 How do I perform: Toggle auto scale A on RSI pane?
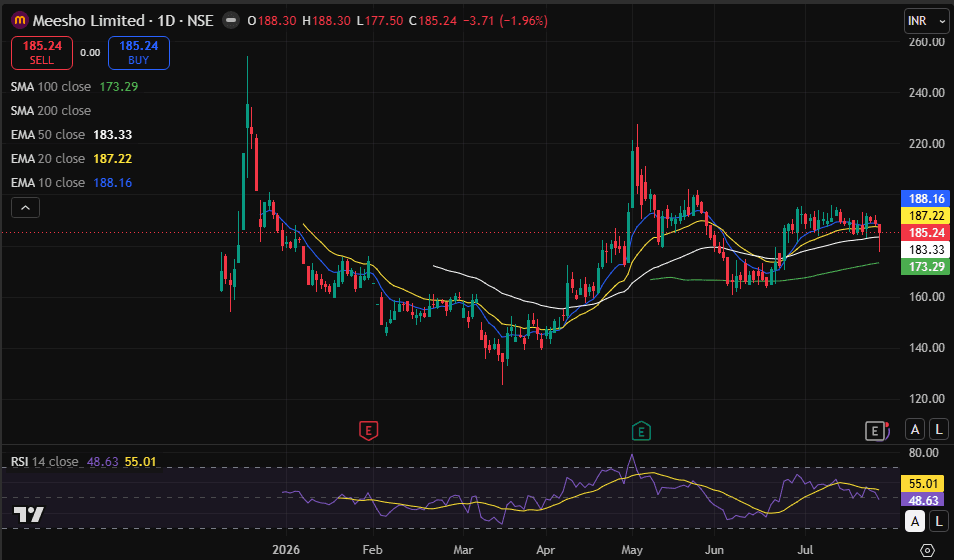[x=915, y=521]
